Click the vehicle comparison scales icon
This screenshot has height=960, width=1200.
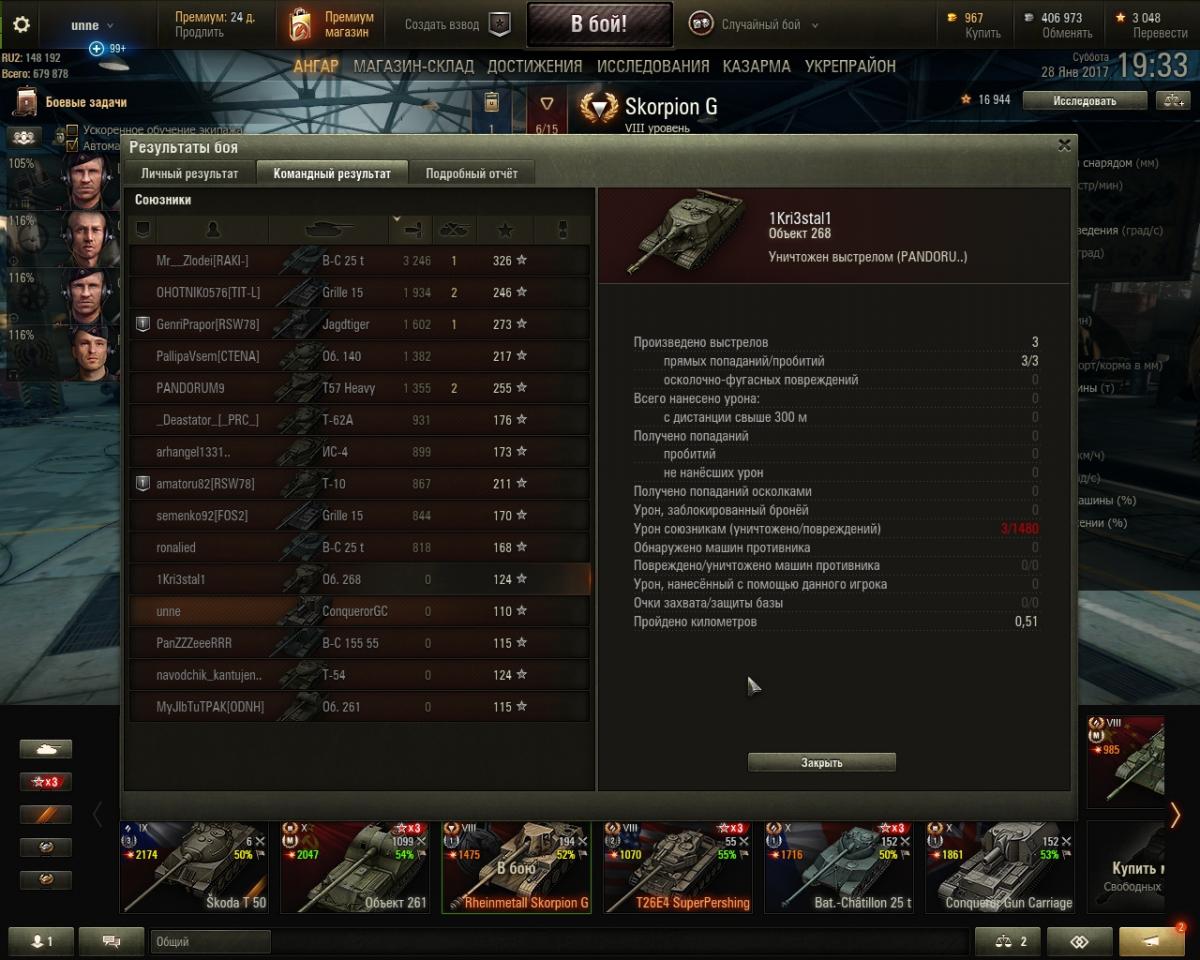pyautogui.click(x=1170, y=100)
